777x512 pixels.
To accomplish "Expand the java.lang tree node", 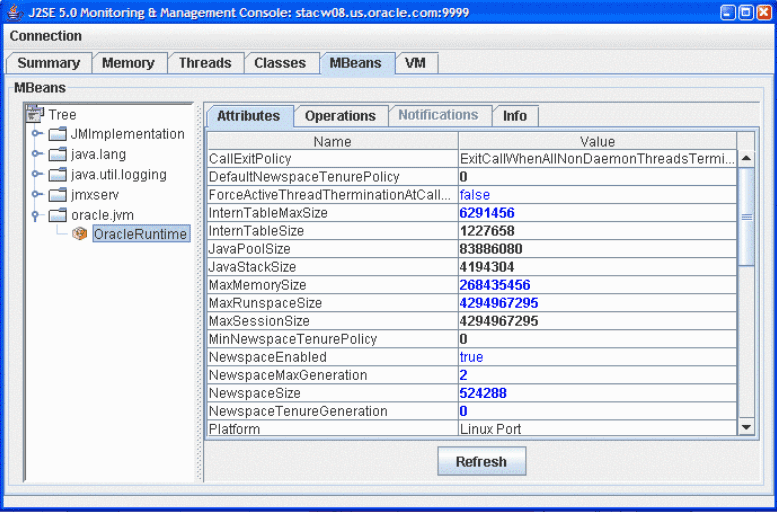I will (37, 155).
